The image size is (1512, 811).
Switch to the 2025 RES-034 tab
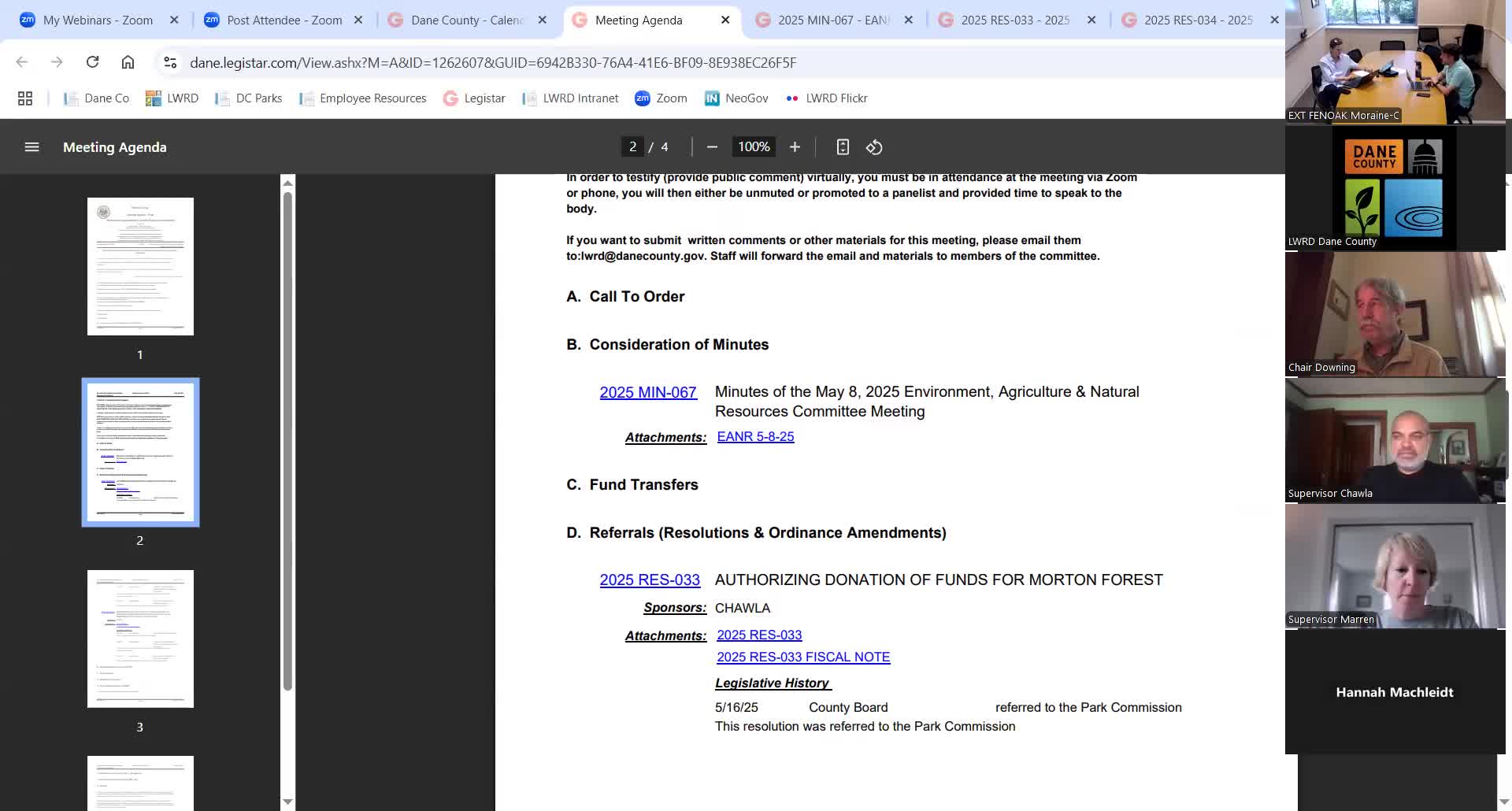pyautogui.click(x=1197, y=20)
